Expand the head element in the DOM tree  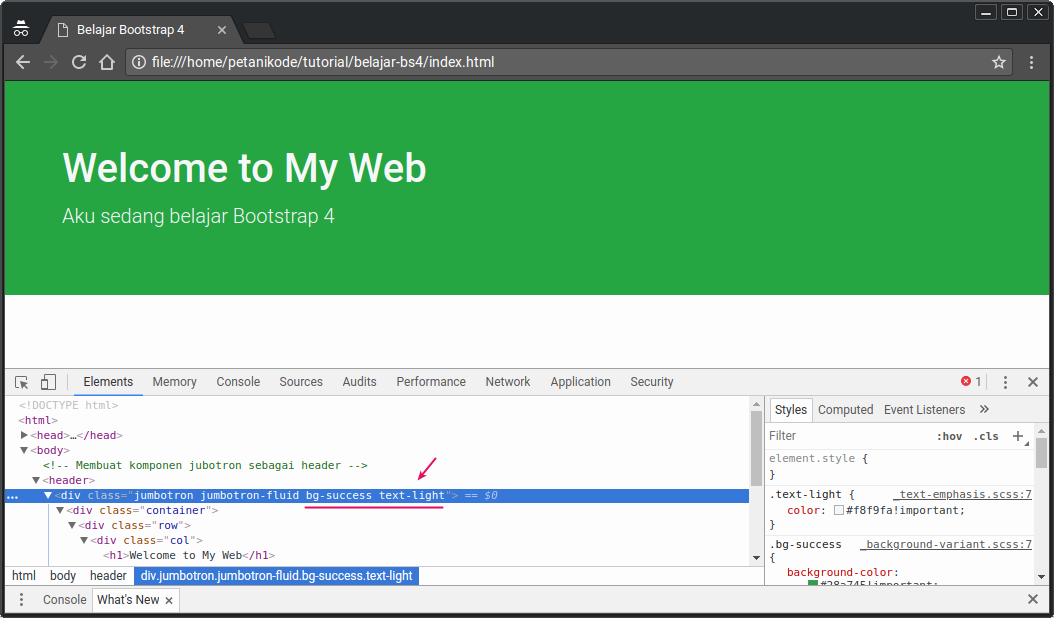(x=24, y=435)
